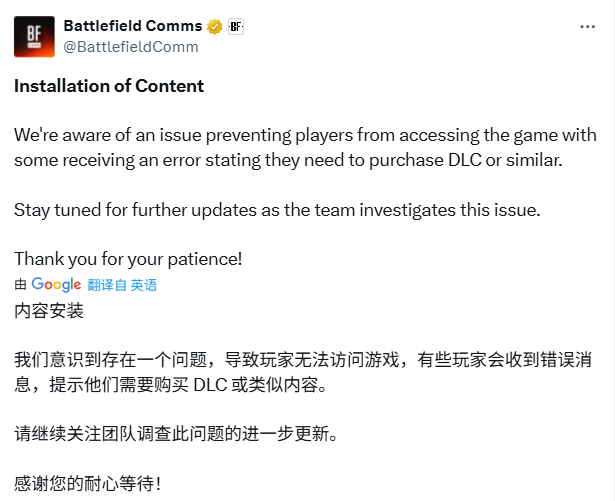Click the We're aware of an issue paragraph
615x501 pixels.
point(306,148)
